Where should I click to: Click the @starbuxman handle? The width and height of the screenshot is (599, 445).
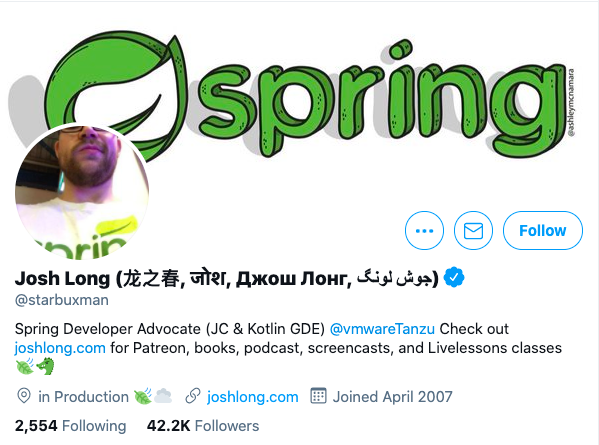(x=62, y=300)
